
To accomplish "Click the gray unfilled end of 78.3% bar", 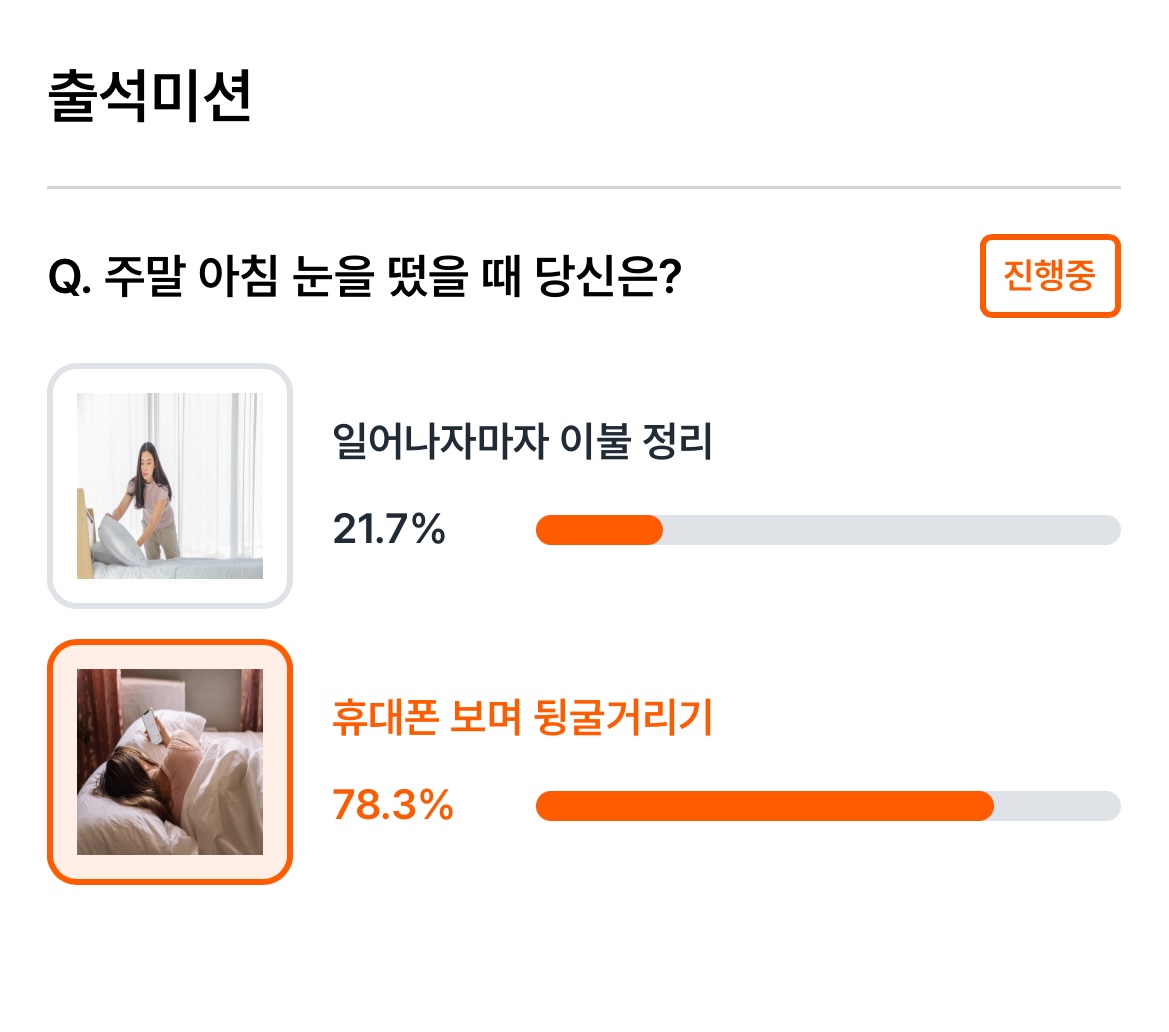I will pos(1057,806).
